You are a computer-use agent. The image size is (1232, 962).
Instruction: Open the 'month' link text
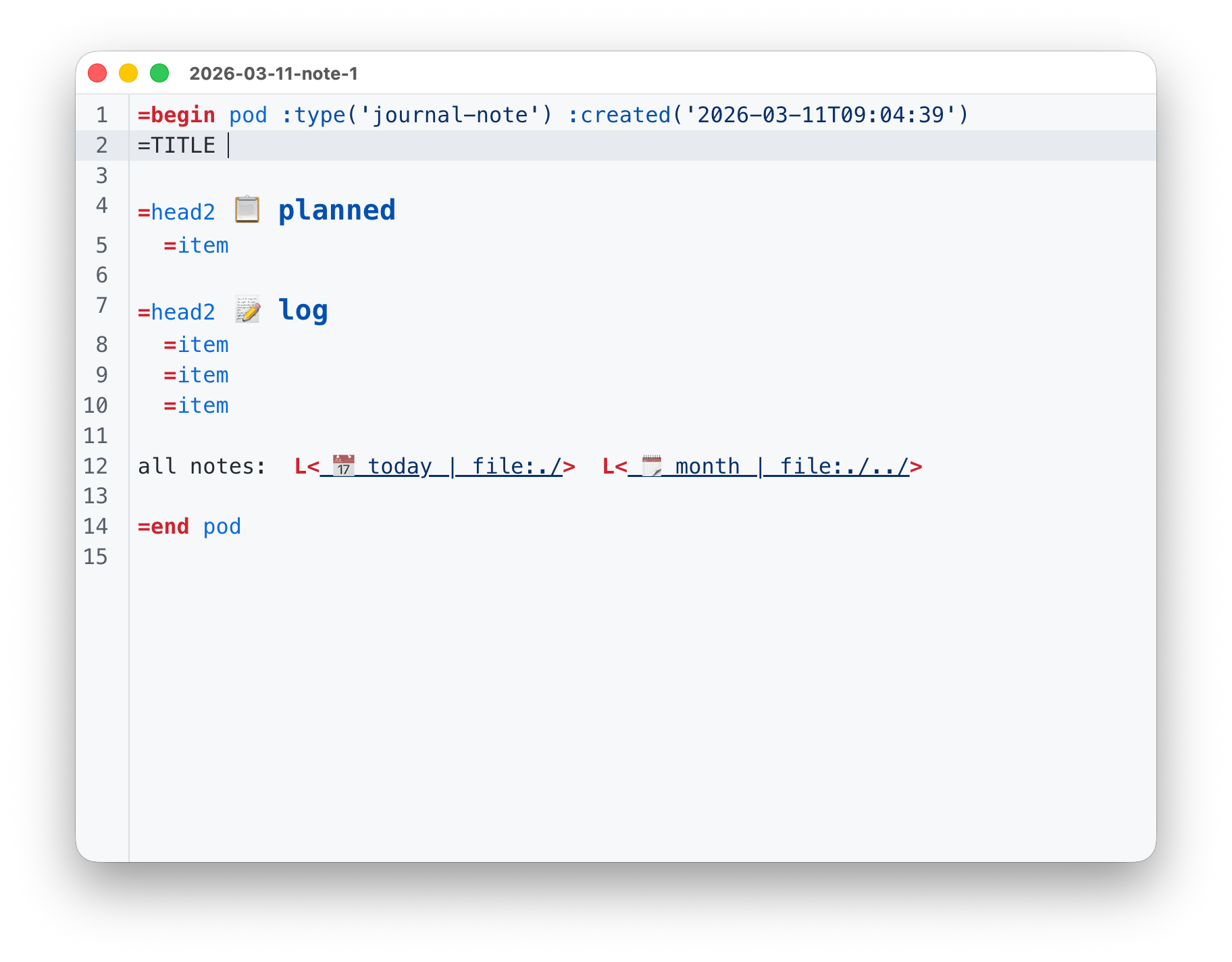707,466
